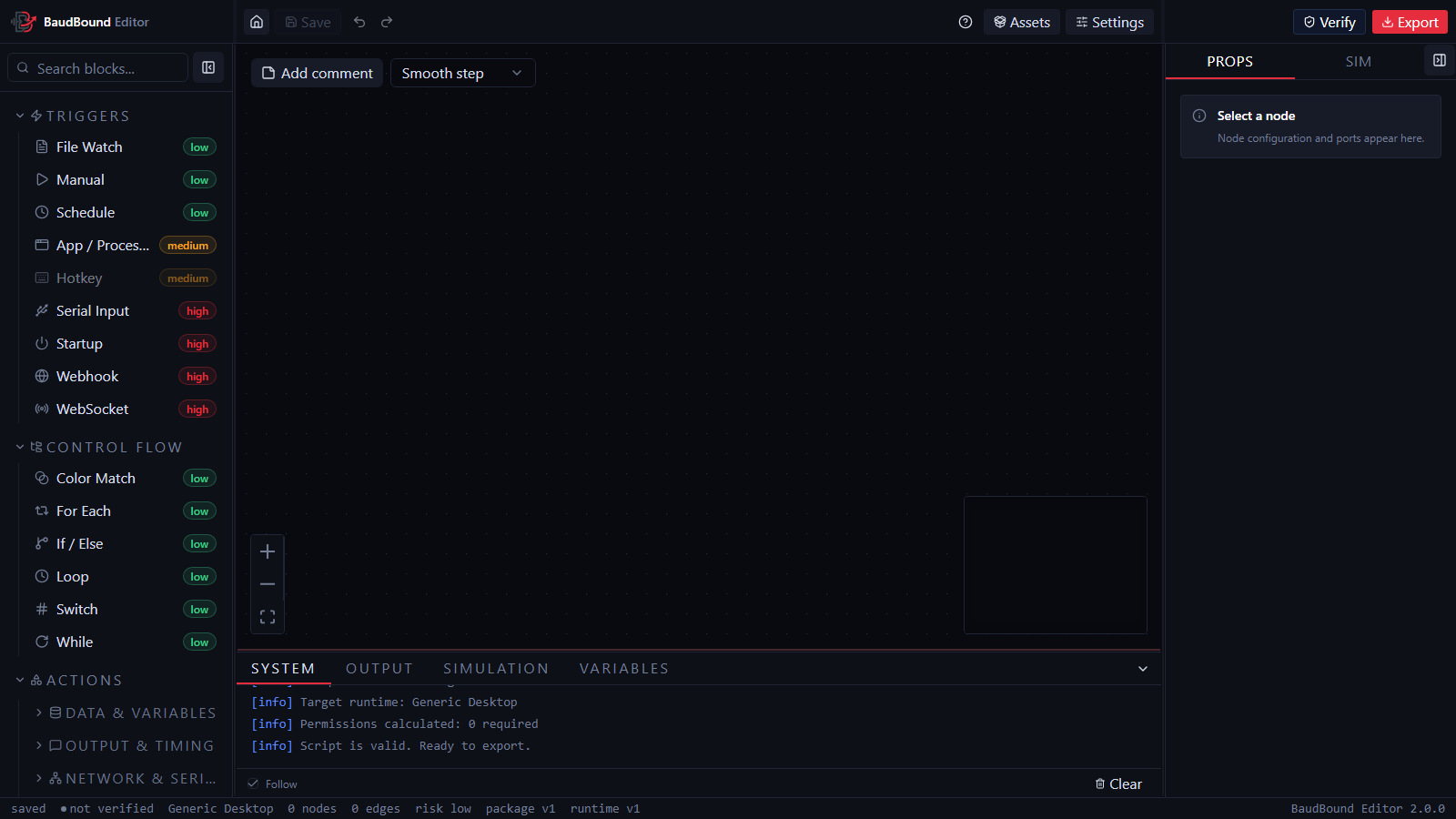Click 'runtime v1' status entry
The width and height of the screenshot is (1456, 819).
tap(605, 808)
